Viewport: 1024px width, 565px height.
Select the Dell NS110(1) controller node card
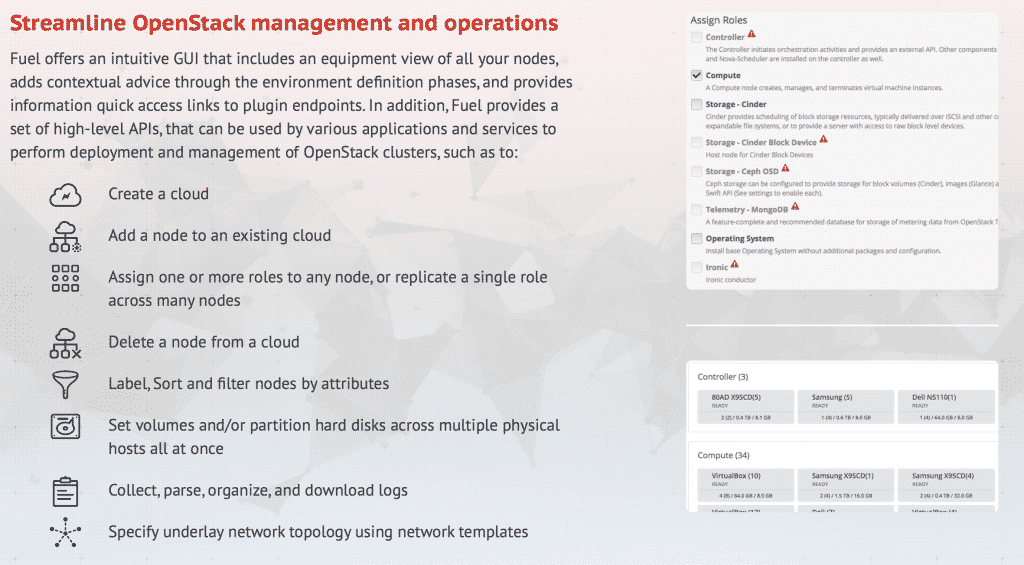pyautogui.click(x=946, y=407)
